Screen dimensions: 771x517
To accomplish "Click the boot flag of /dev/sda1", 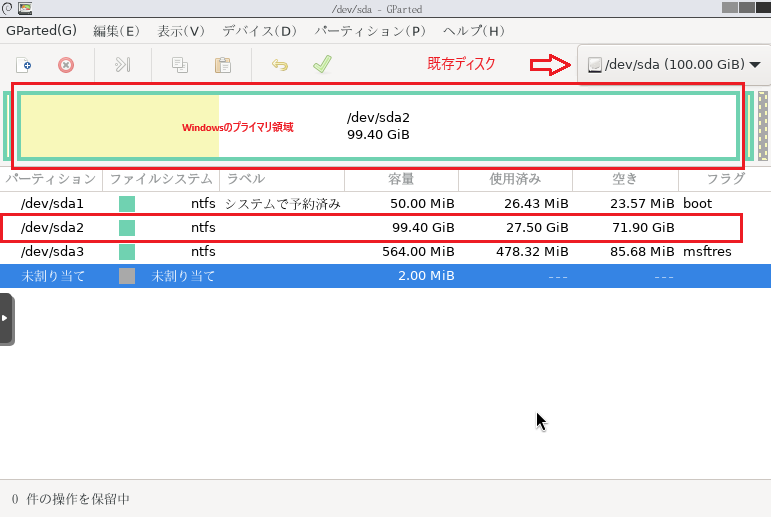I will pos(697,204).
